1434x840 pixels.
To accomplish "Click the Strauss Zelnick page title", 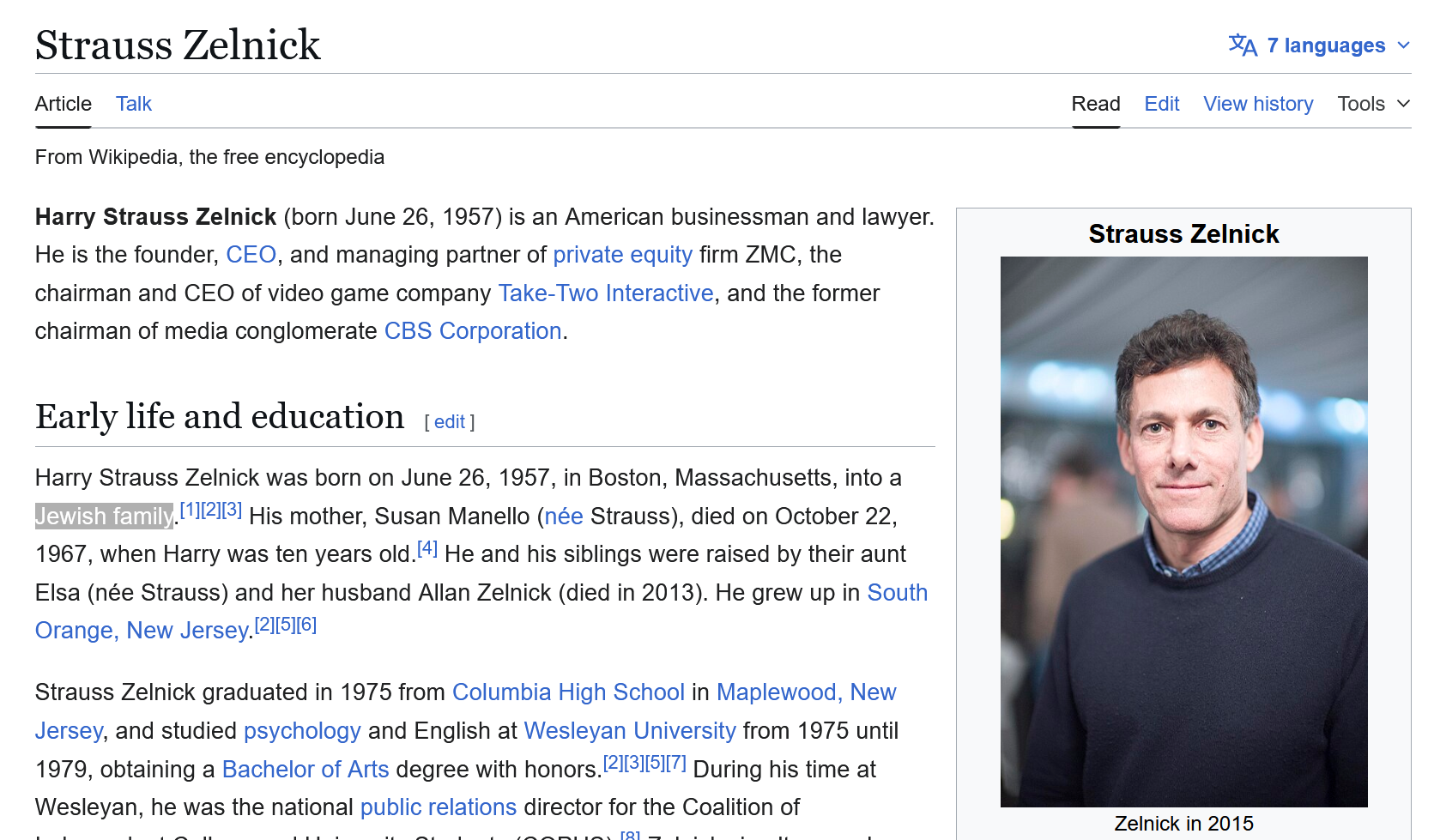I will 178,45.
